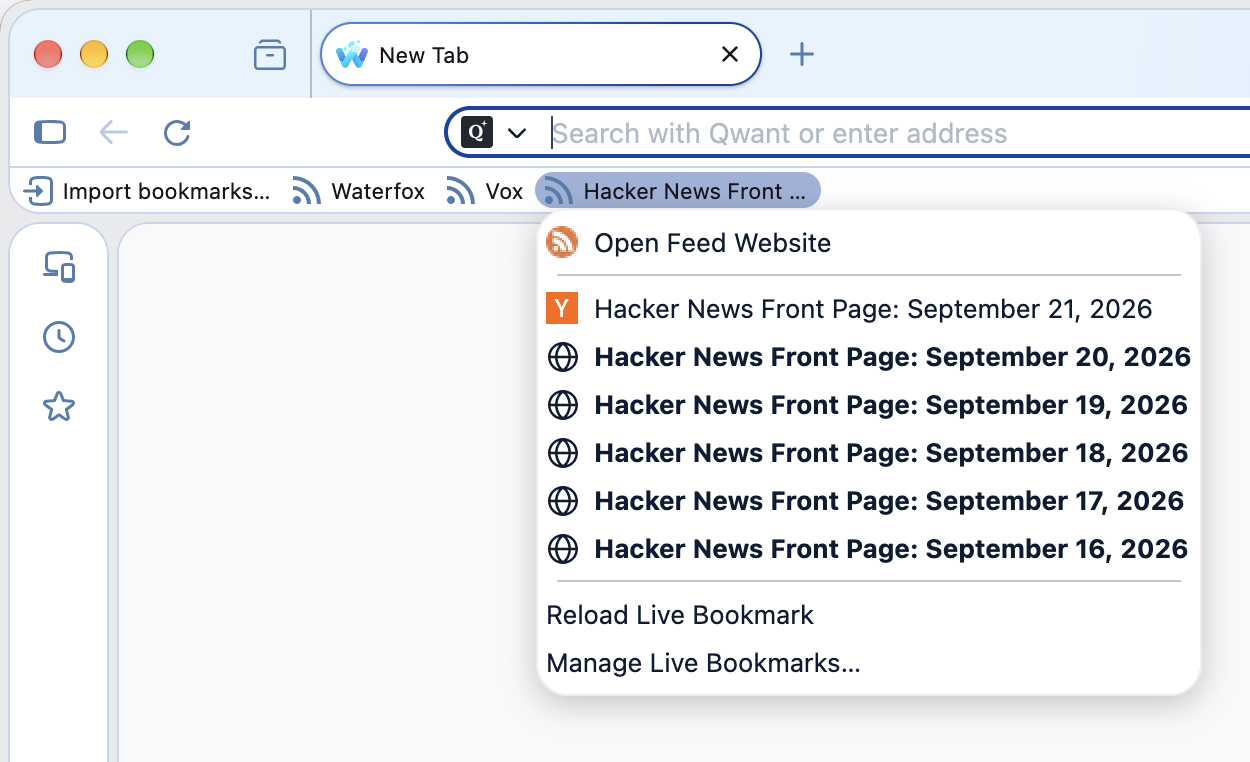The width and height of the screenshot is (1250, 762).
Task: Open synced tabs sidebar icon
Action: 59,267
